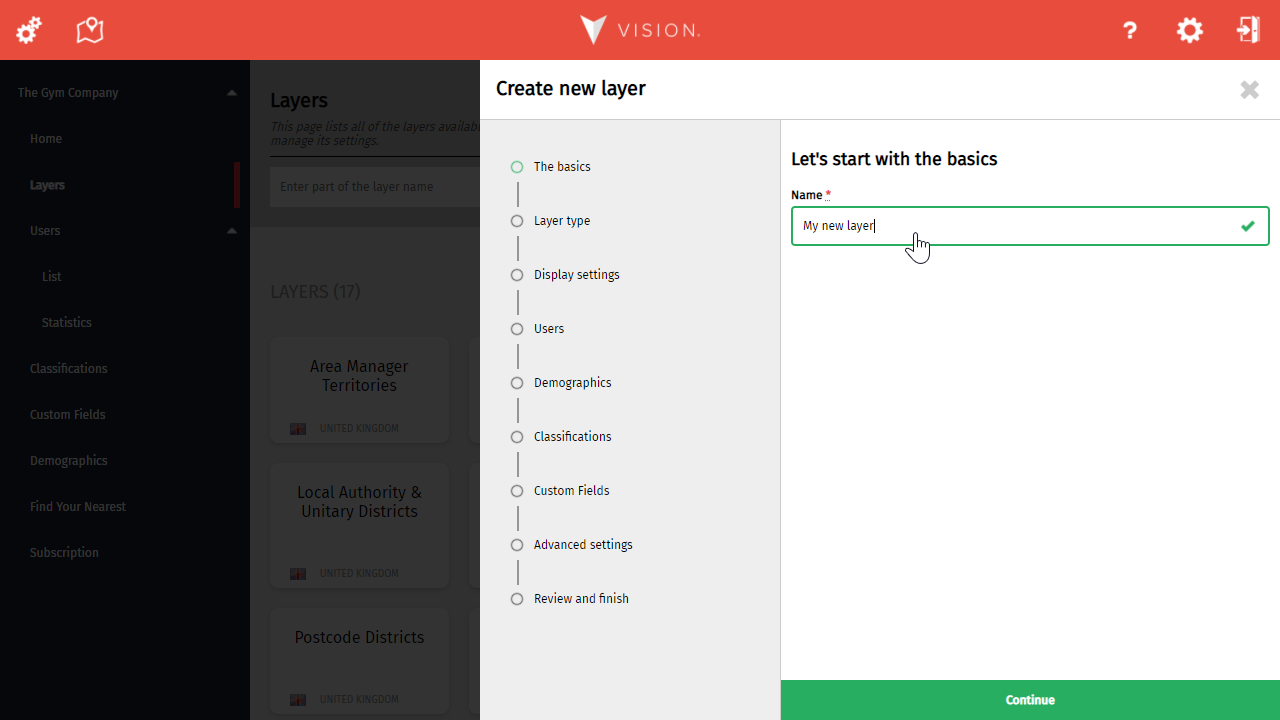1280x720 pixels.
Task: Open settings via the gear icon
Action: pos(1189,30)
